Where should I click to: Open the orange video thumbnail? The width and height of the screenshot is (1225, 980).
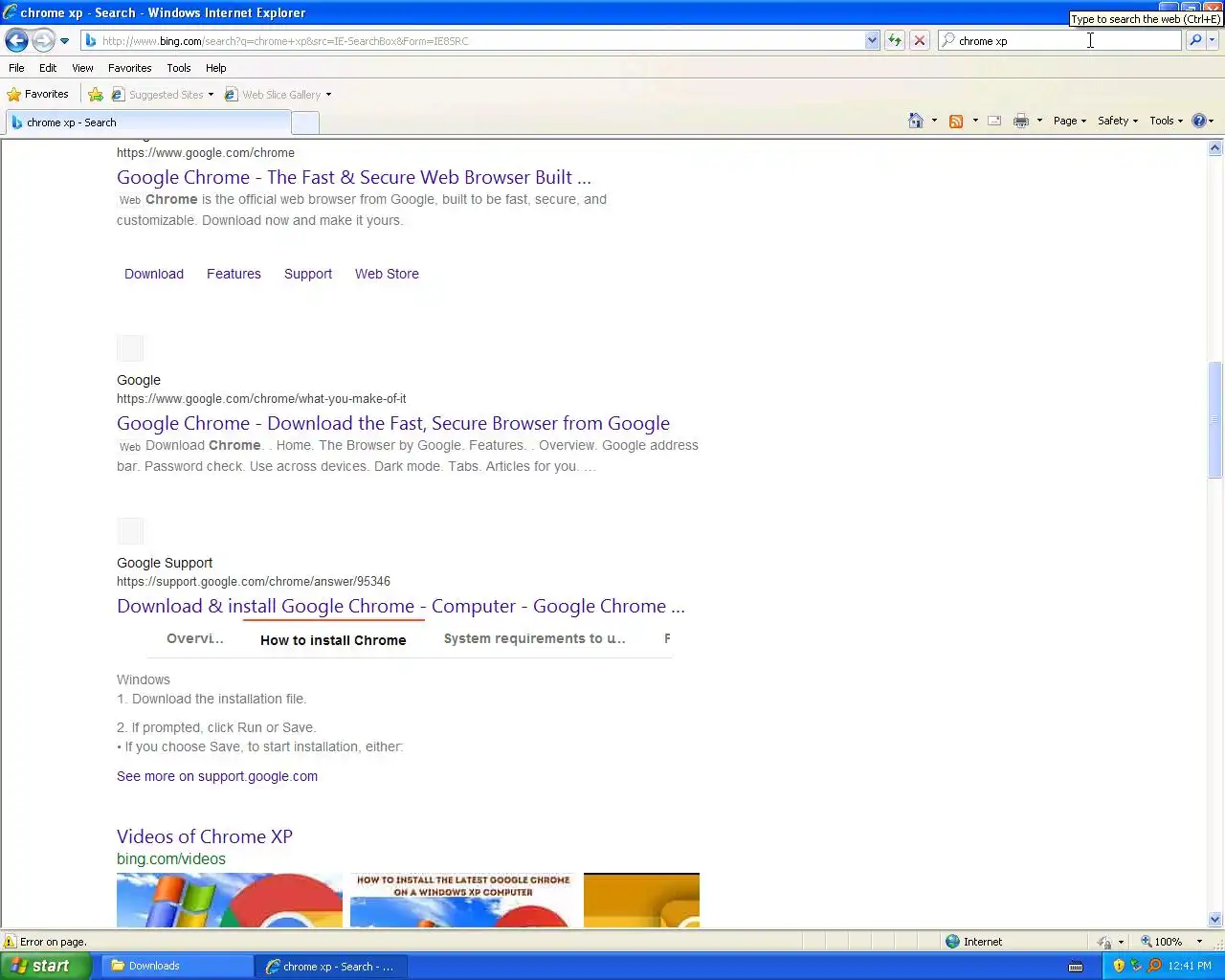[x=641, y=900]
